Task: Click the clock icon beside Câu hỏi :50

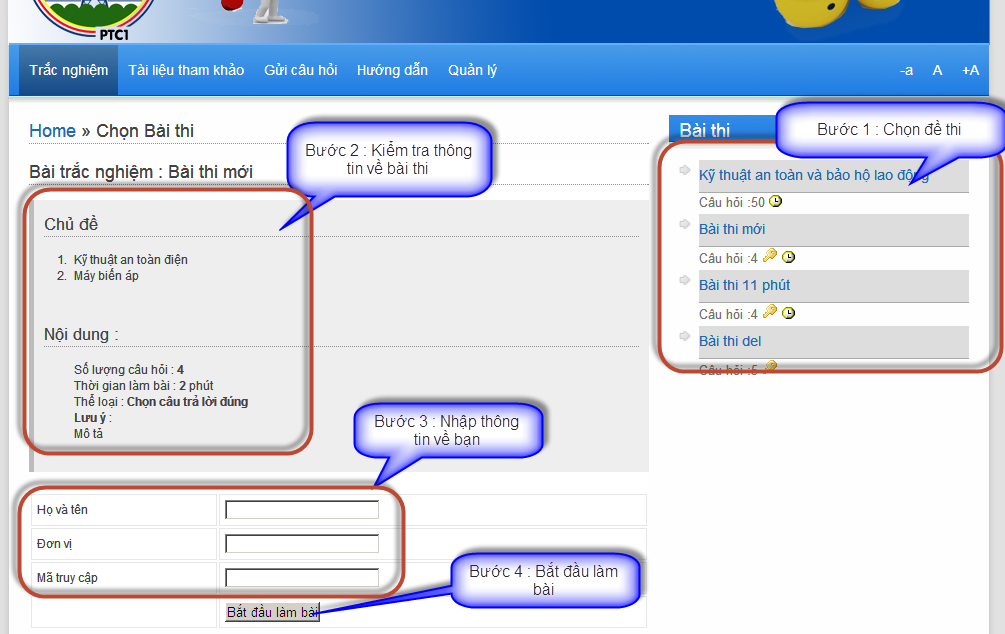Action: (x=775, y=201)
